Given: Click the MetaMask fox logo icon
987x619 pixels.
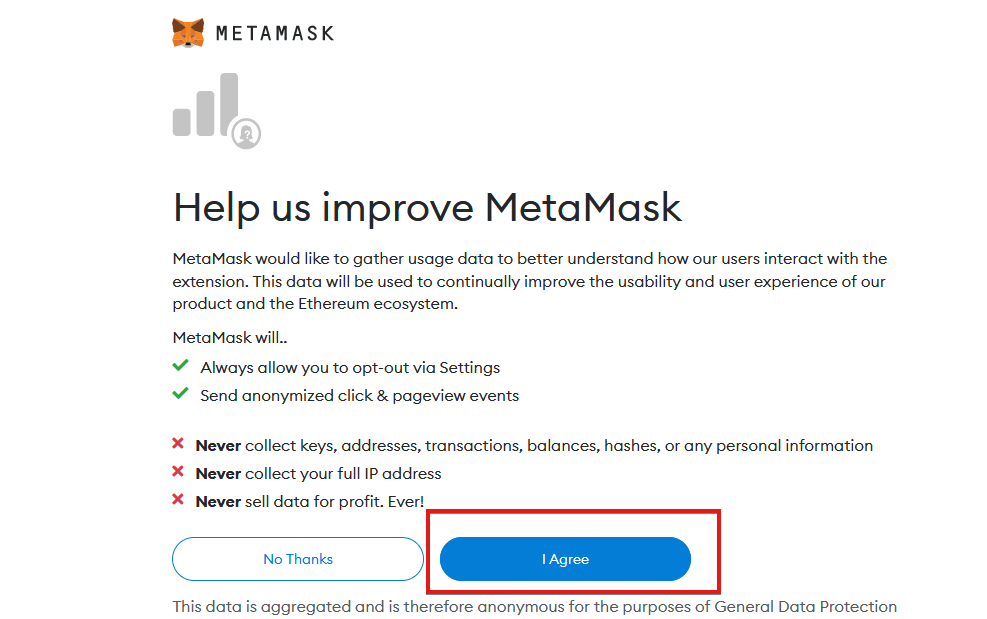Looking at the screenshot, I should 188,33.
